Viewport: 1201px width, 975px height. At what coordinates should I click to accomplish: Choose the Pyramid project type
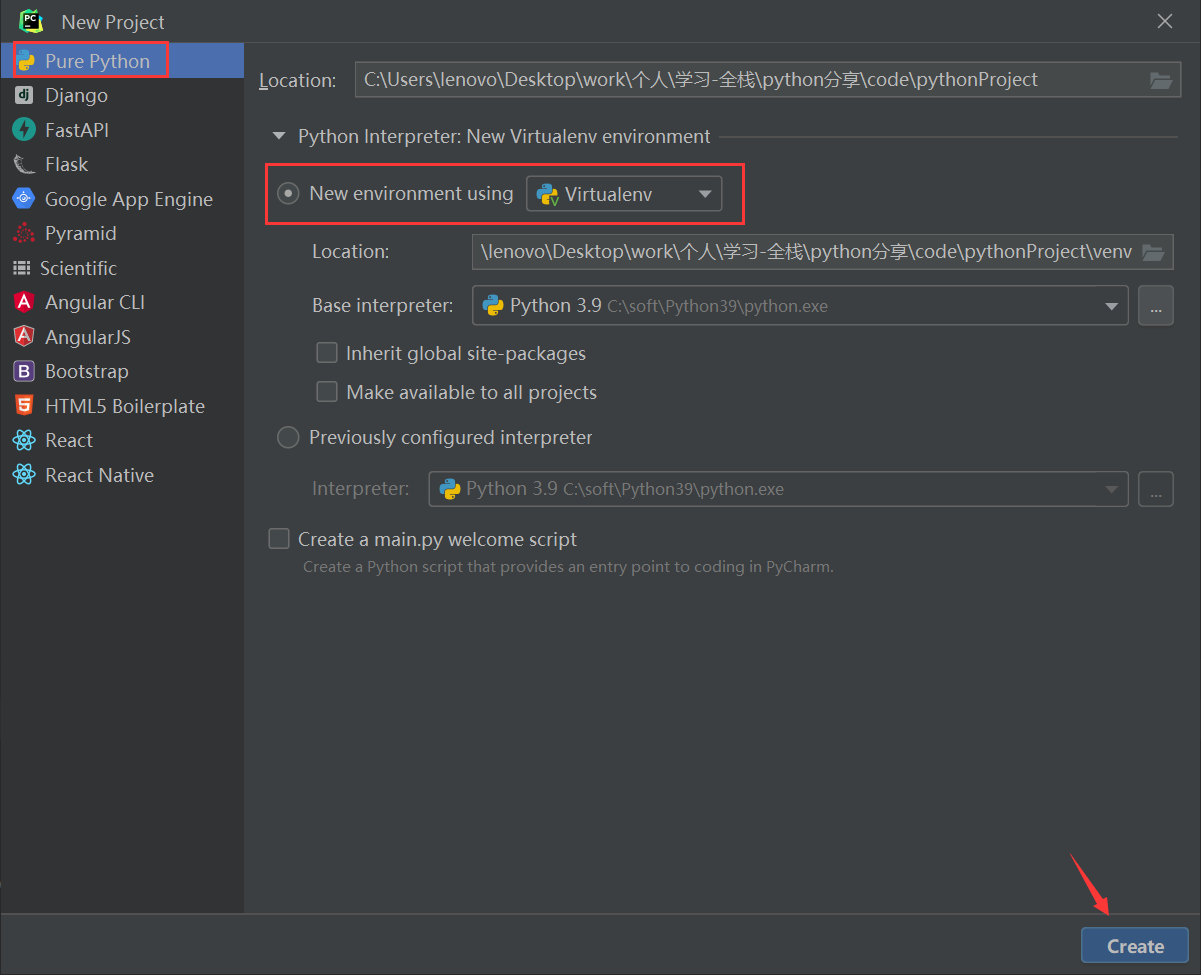[122, 233]
